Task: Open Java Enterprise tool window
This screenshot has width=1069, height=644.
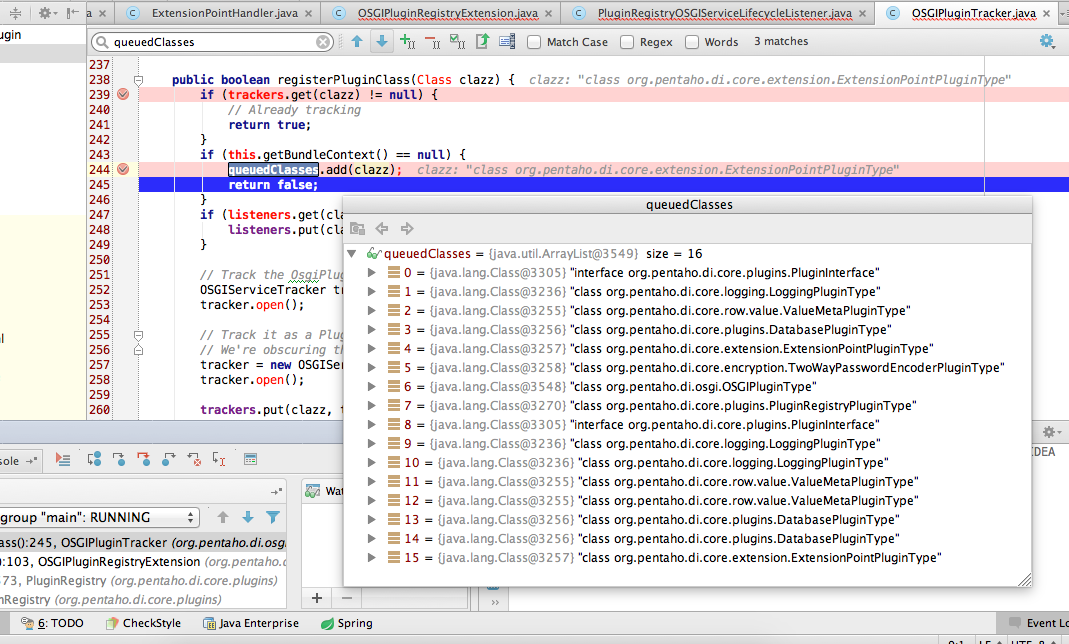Action: (251, 623)
